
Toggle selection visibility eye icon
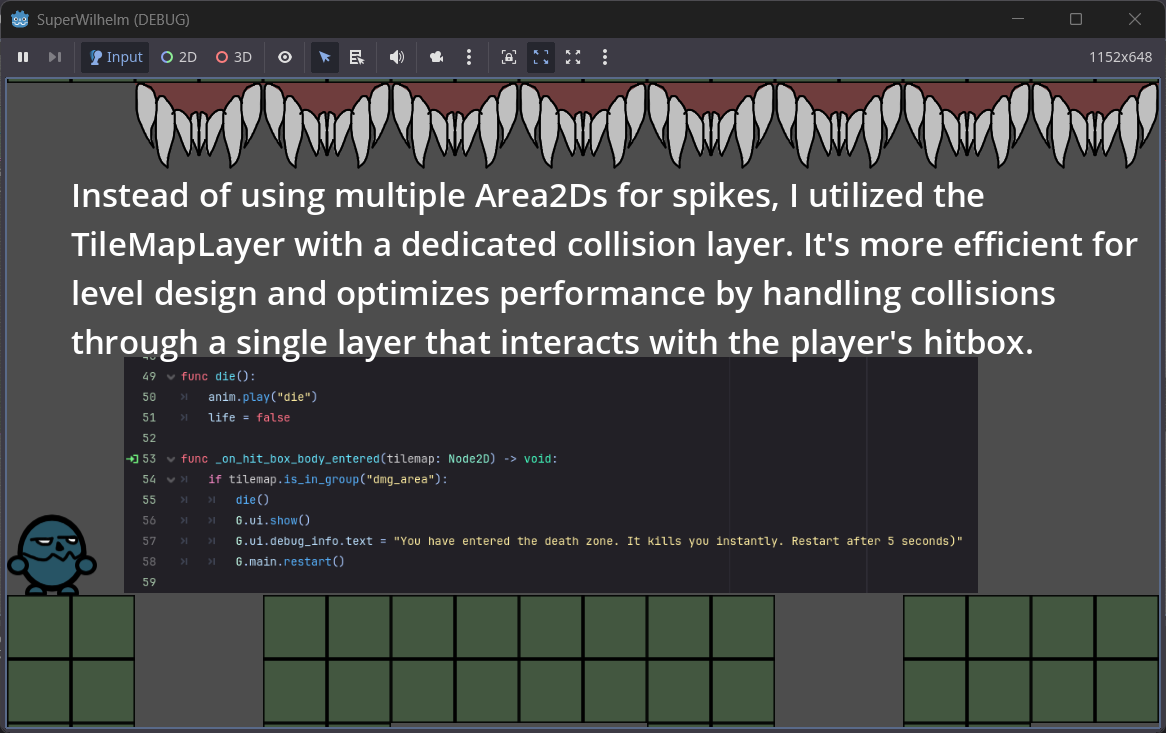[285, 57]
